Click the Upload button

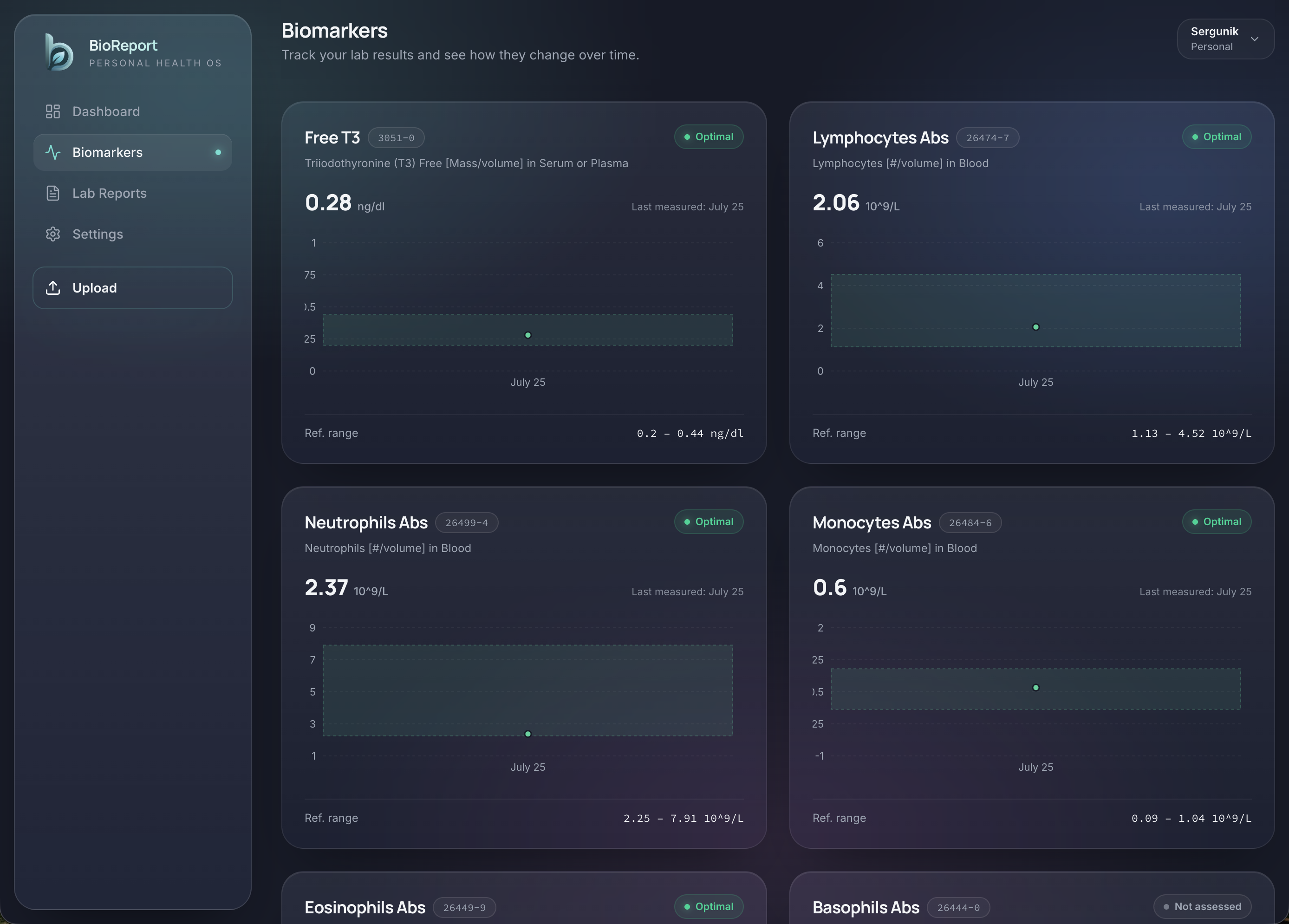tap(132, 288)
